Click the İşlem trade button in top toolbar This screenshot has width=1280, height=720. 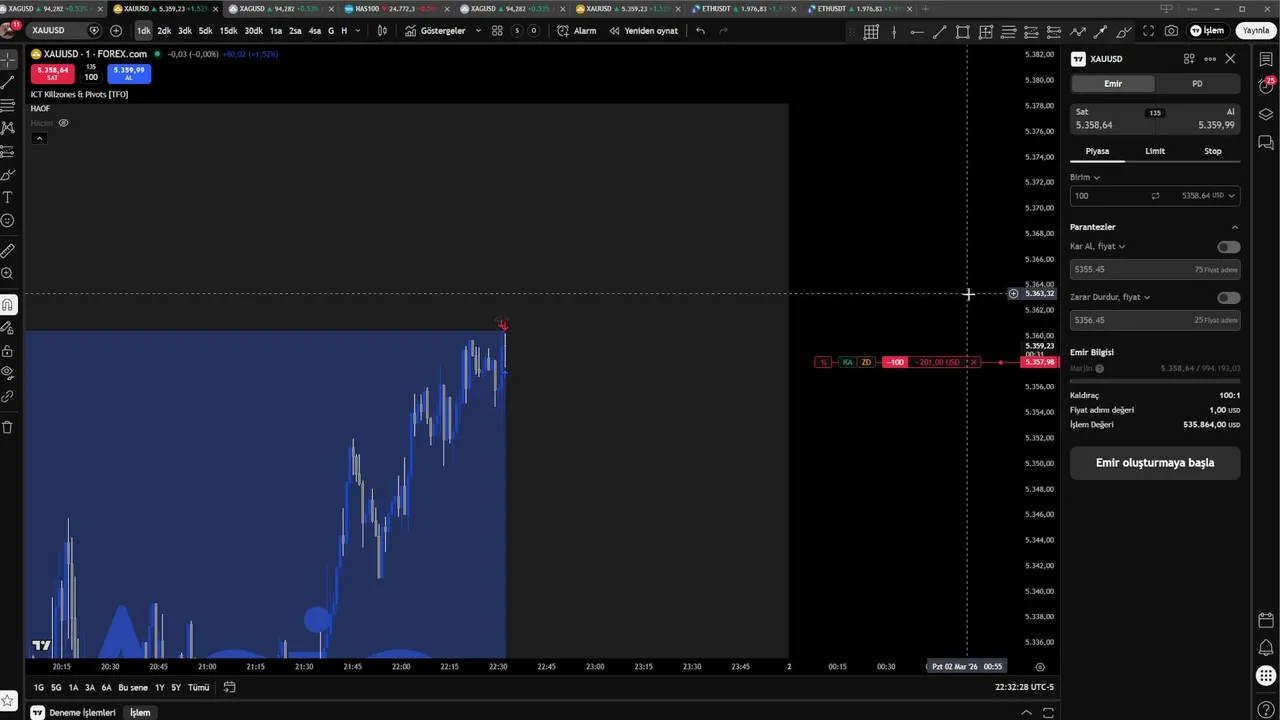pyautogui.click(x=1207, y=31)
